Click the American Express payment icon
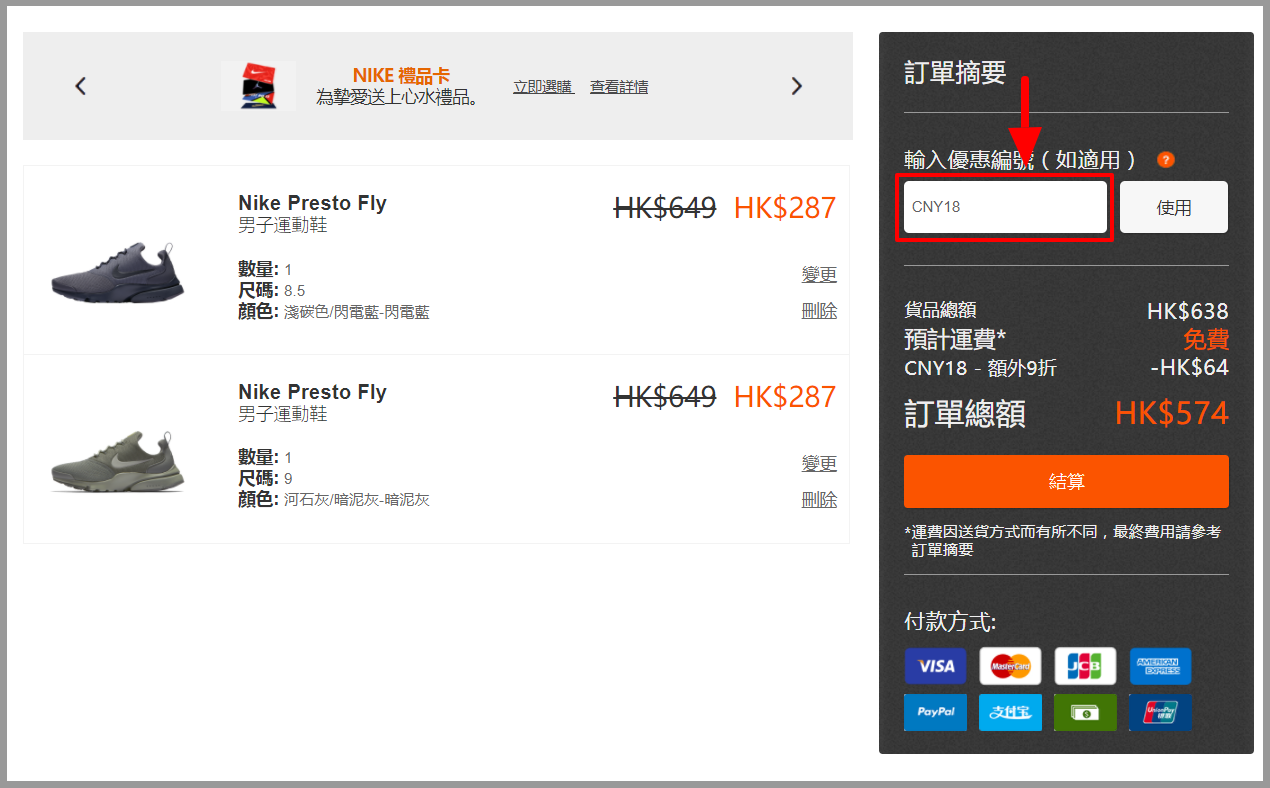 click(1160, 666)
